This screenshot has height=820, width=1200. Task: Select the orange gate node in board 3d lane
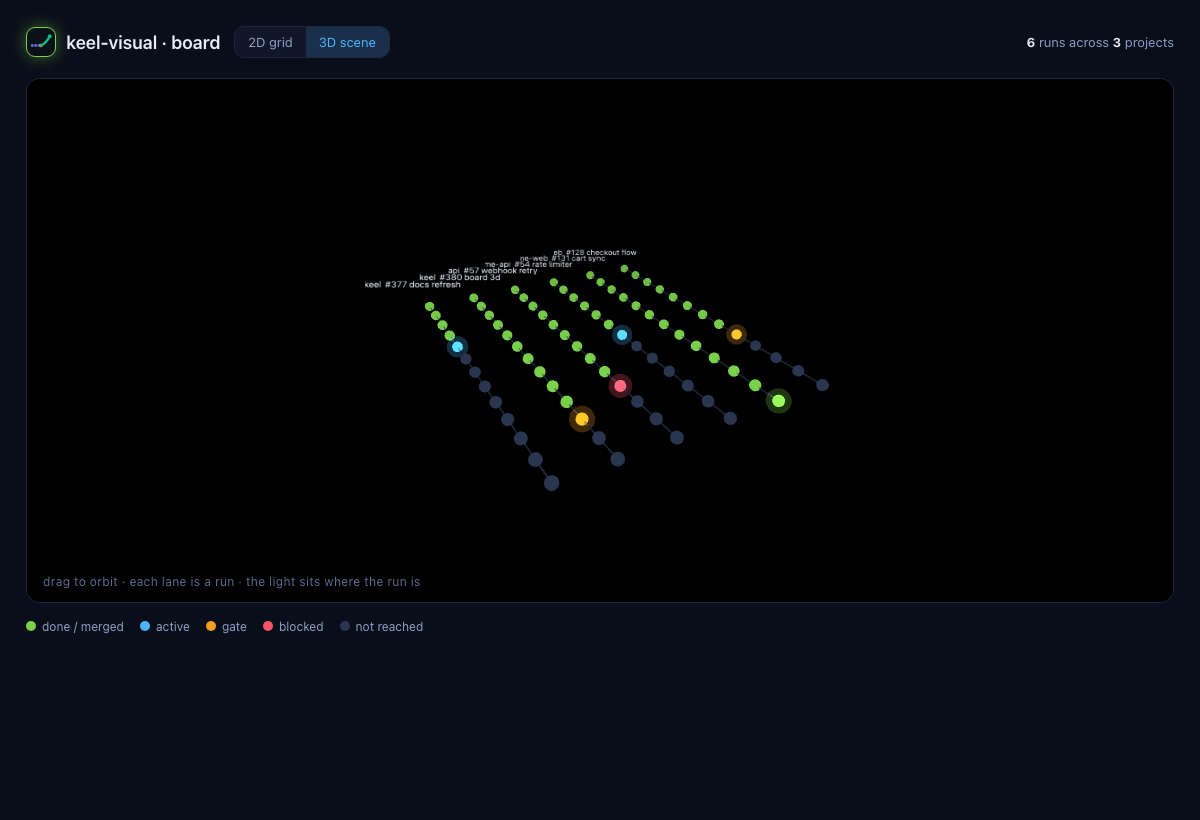pos(582,419)
